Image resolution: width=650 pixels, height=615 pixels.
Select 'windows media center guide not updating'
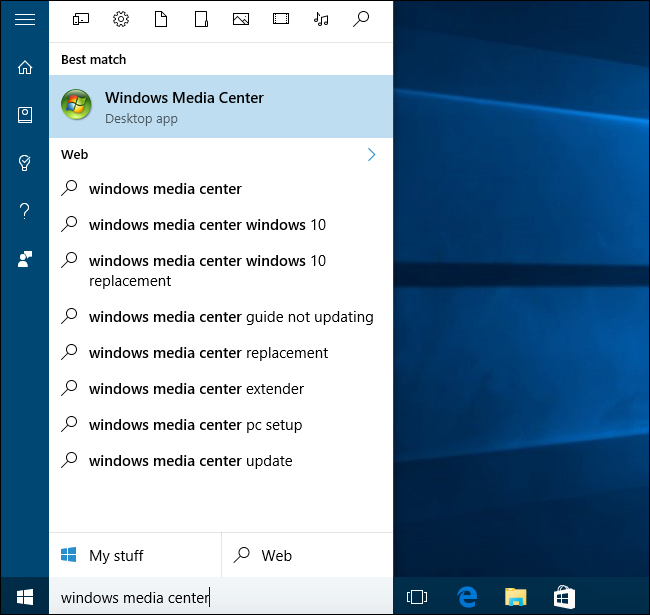pos(221,317)
